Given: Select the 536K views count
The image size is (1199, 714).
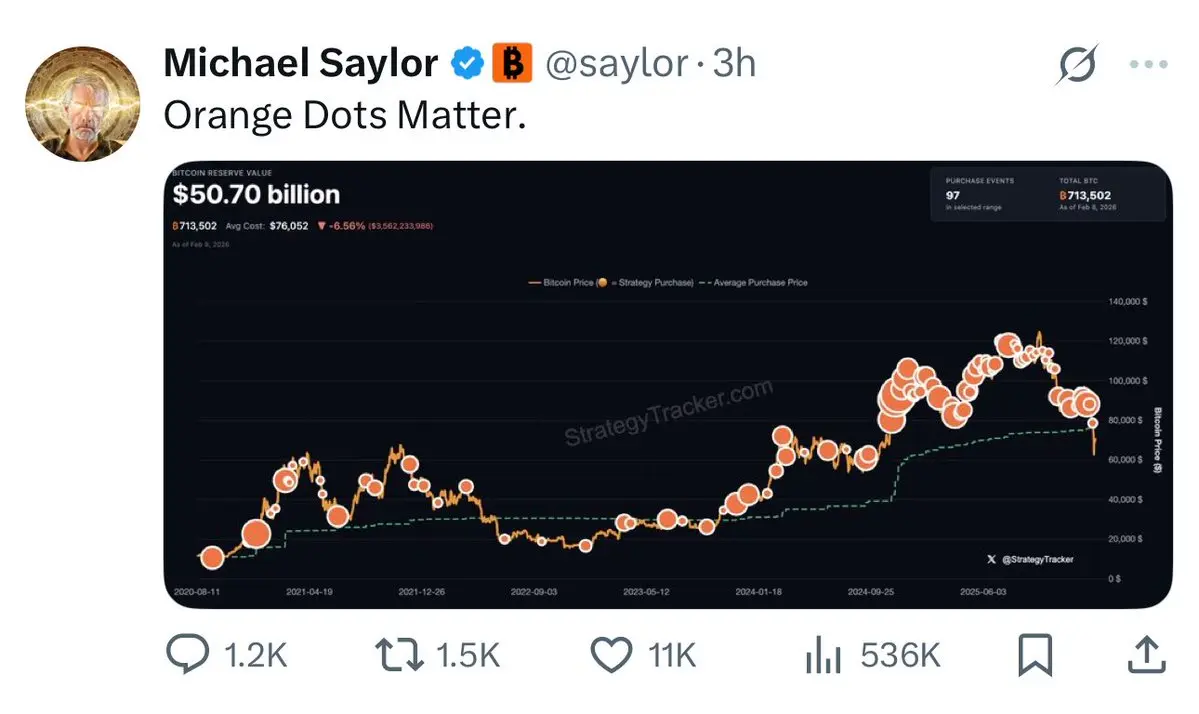Looking at the screenshot, I should coord(899,654).
